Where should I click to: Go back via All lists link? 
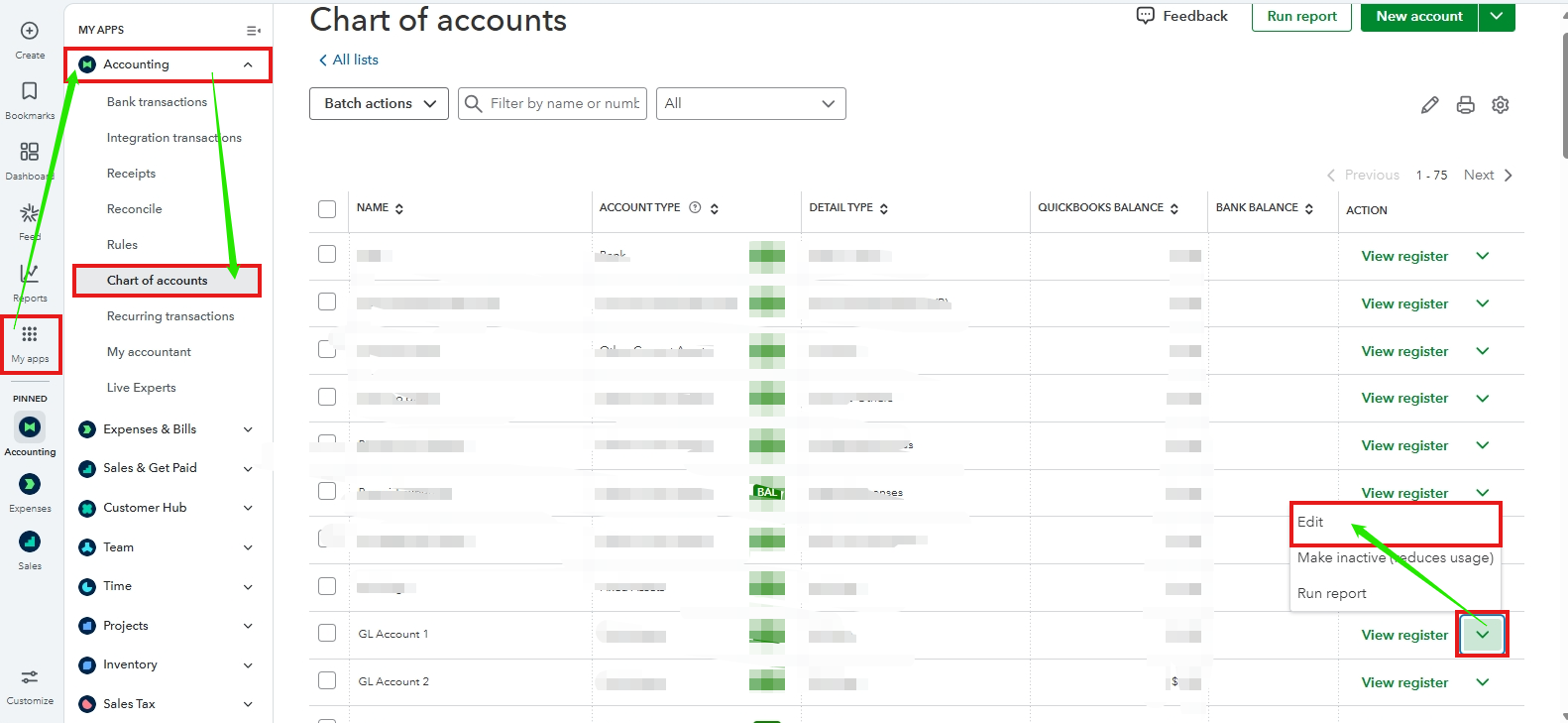349,60
